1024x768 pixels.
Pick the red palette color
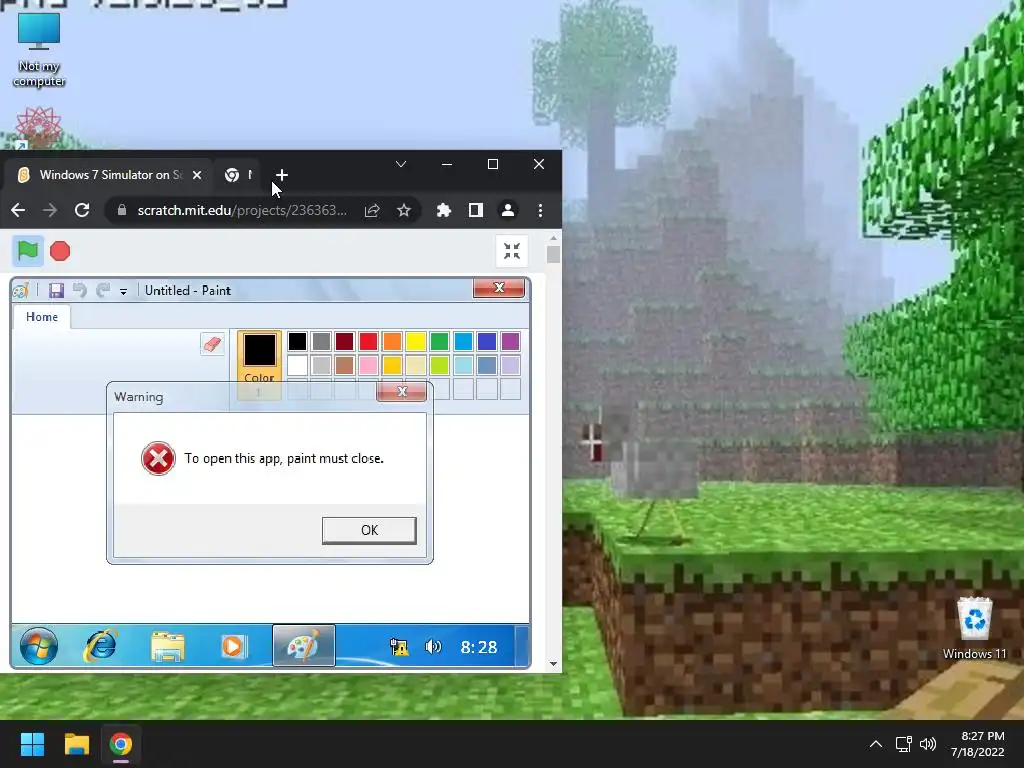pos(368,341)
